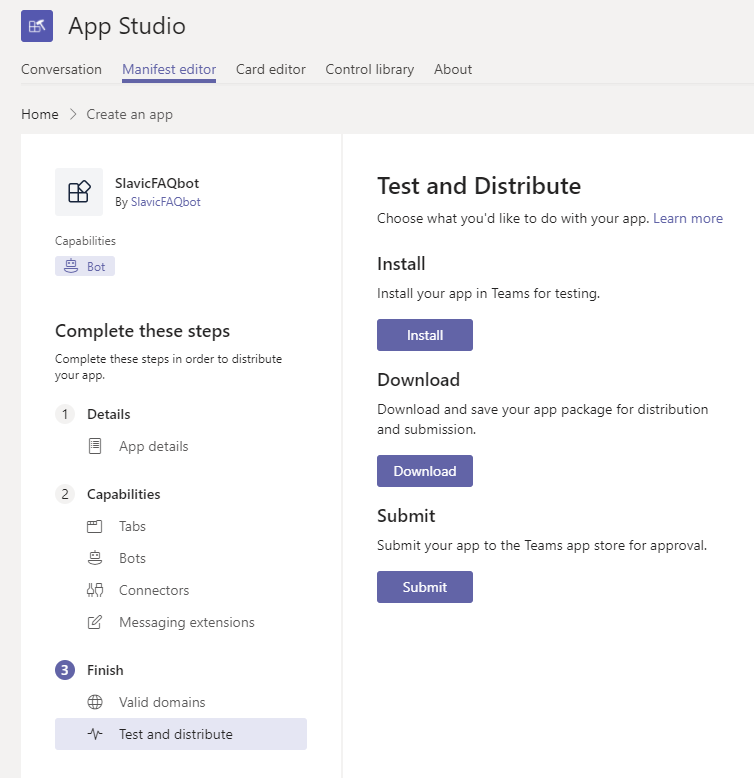Open the Tabs capability
The image size is (754, 778).
132,526
